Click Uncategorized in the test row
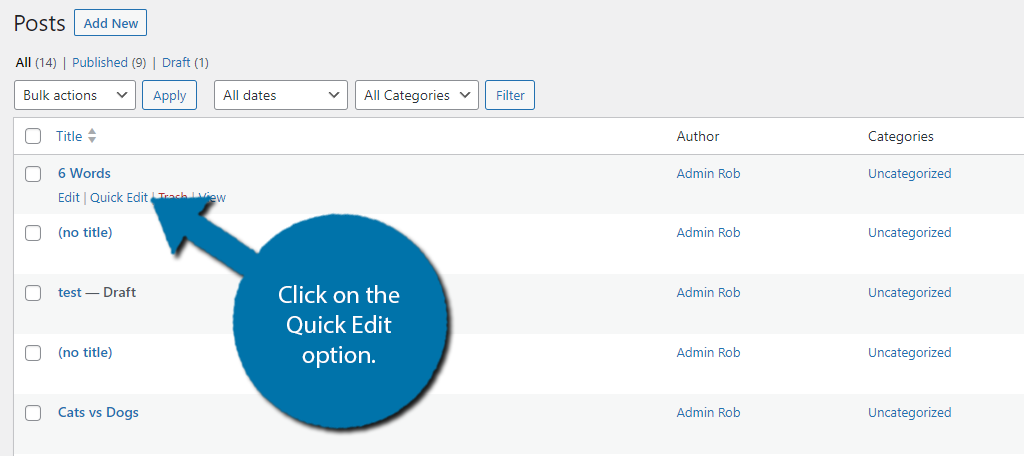This screenshot has width=1024, height=456. coord(910,293)
